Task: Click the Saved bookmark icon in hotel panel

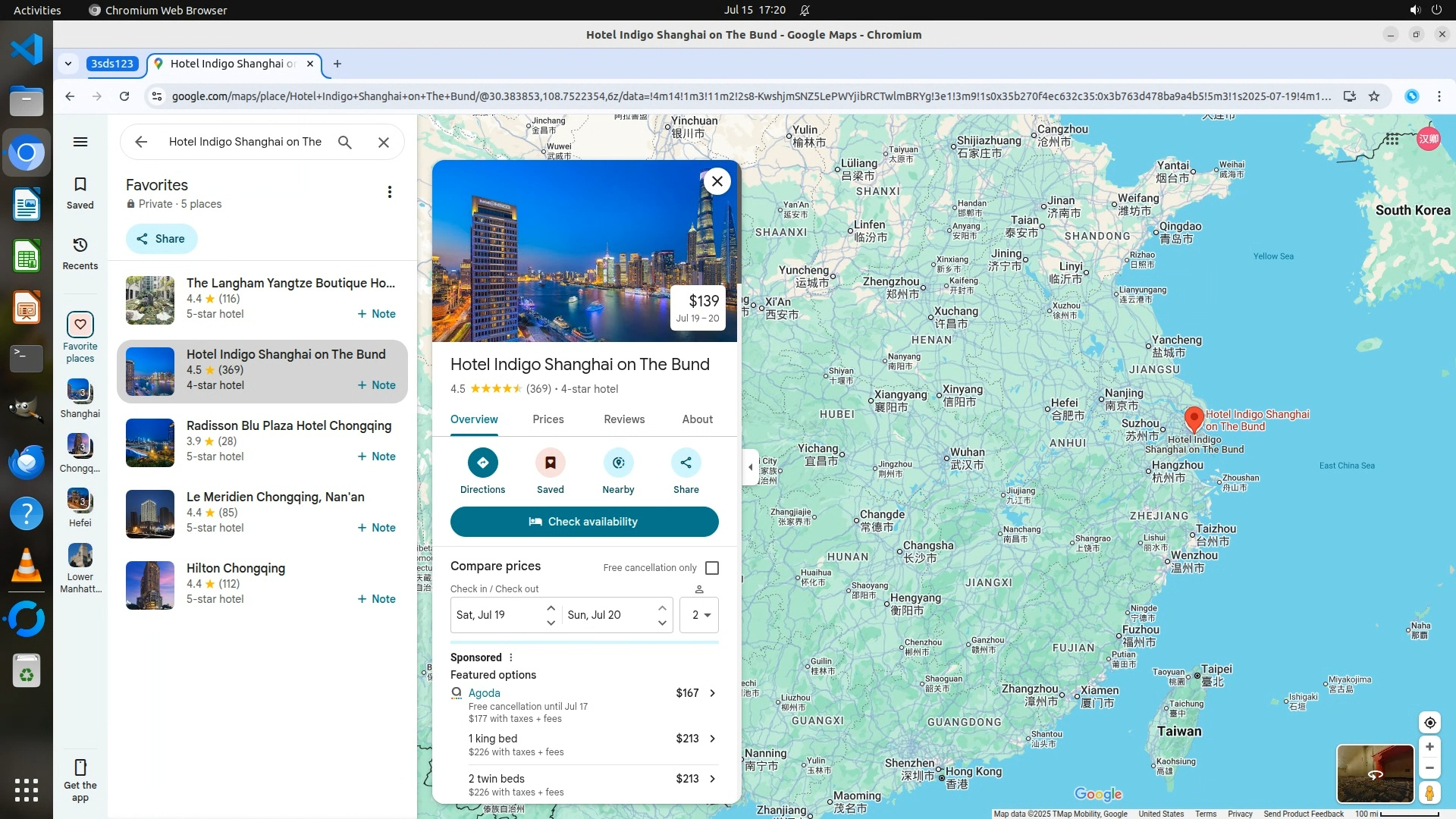Action: click(550, 463)
